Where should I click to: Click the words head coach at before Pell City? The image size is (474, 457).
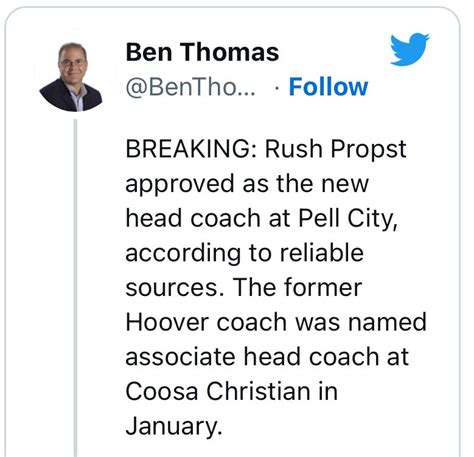[x=208, y=218]
